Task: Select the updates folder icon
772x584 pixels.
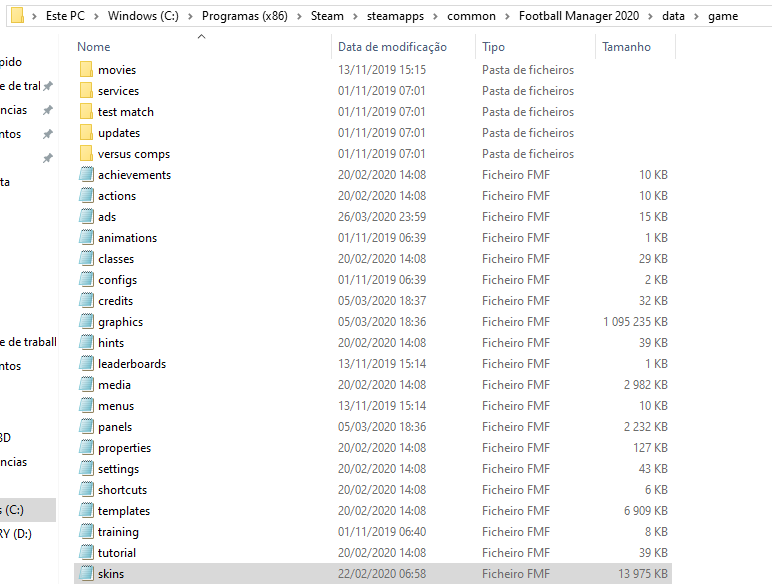Action: [86, 132]
